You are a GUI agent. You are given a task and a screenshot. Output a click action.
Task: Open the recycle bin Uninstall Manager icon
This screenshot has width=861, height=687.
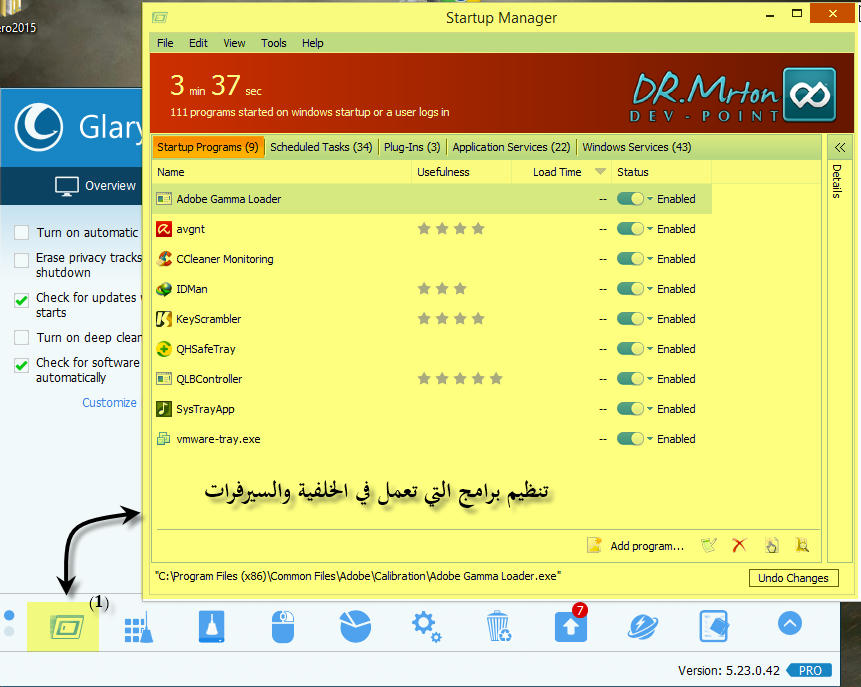click(x=497, y=627)
